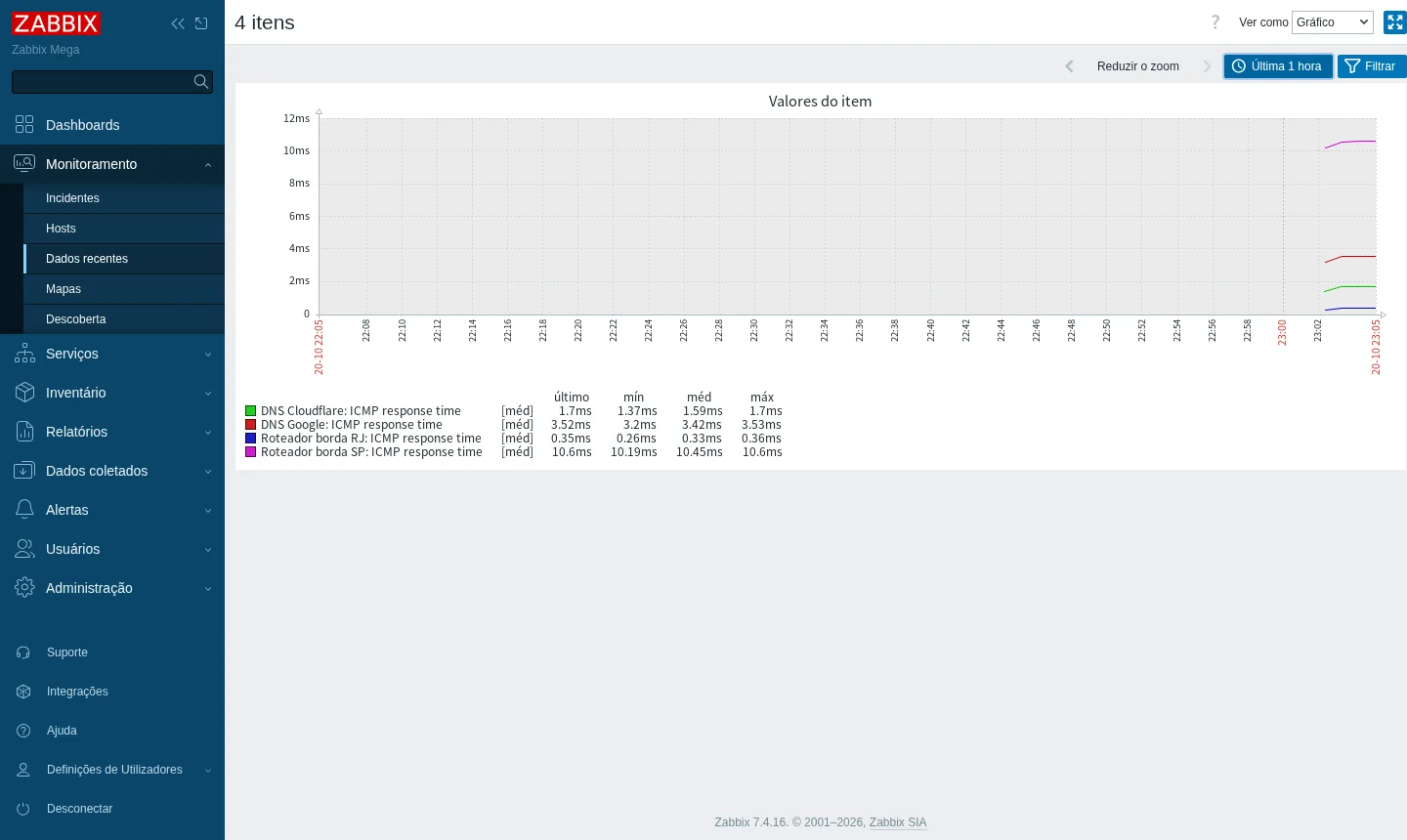Collapse the sidebar with double-chevron icon
Viewport: 1407px width, 840px height.
coord(177,23)
